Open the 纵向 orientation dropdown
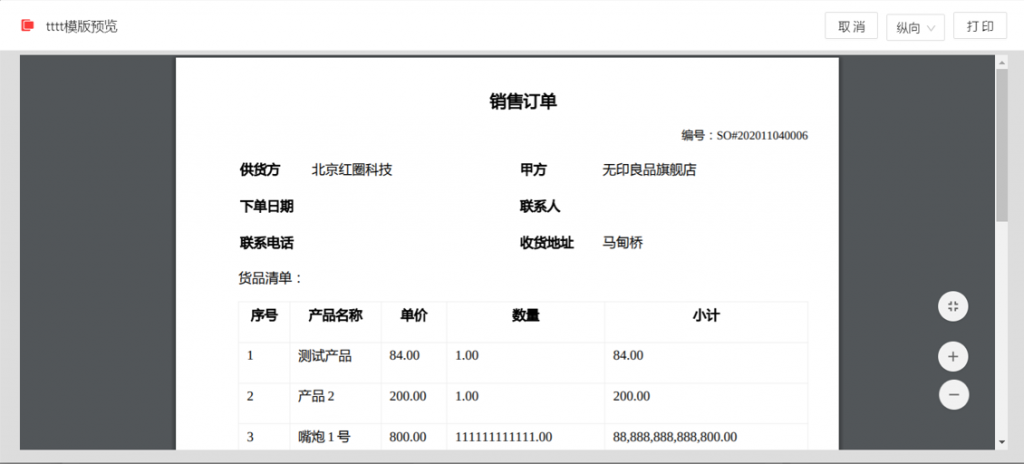 coord(915,28)
